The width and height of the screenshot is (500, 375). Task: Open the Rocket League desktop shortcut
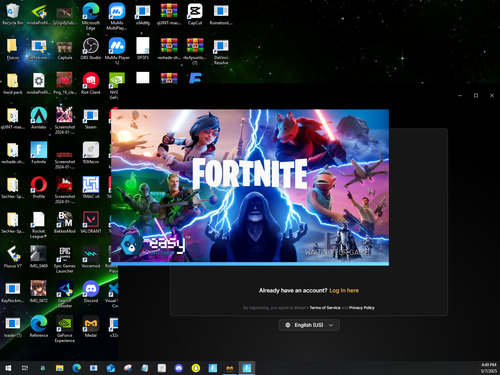[x=39, y=225]
